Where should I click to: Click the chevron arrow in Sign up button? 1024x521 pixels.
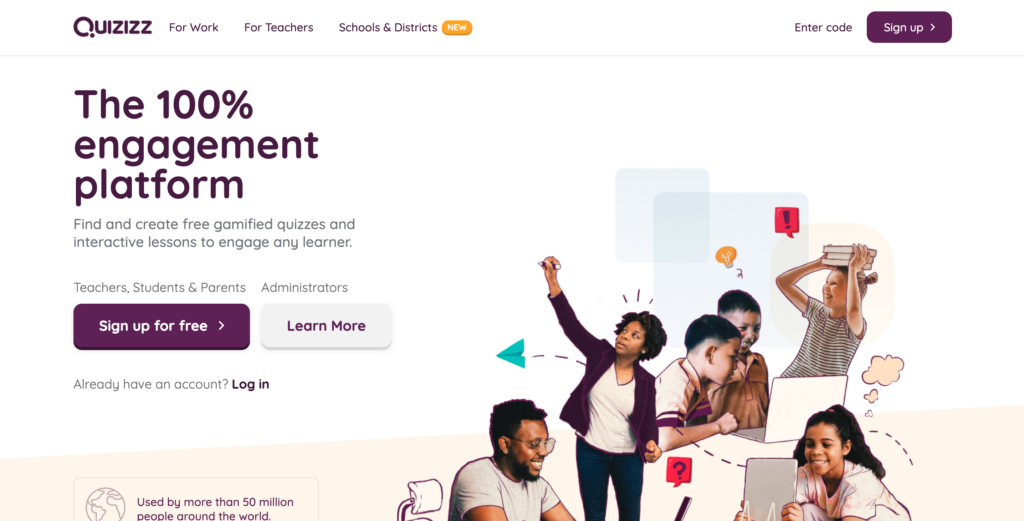933,27
